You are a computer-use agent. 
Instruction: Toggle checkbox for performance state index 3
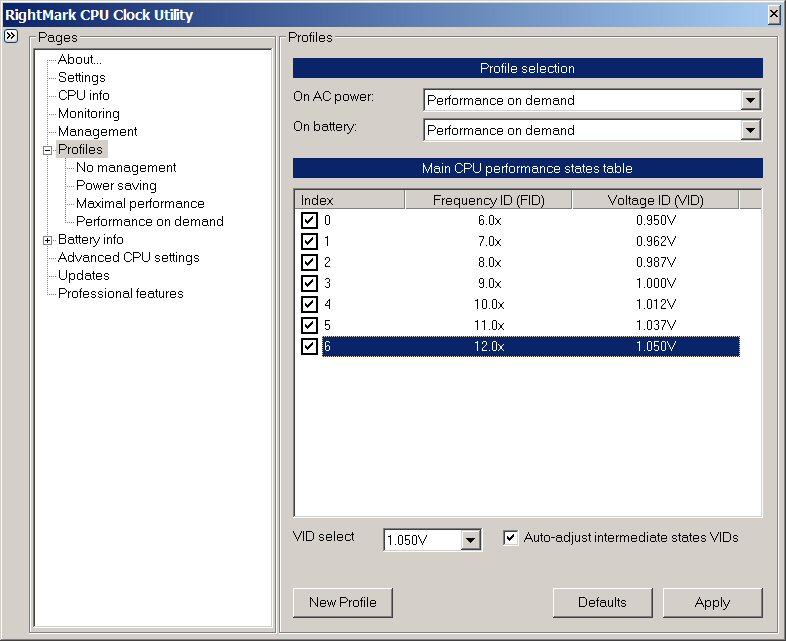(309, 283)
